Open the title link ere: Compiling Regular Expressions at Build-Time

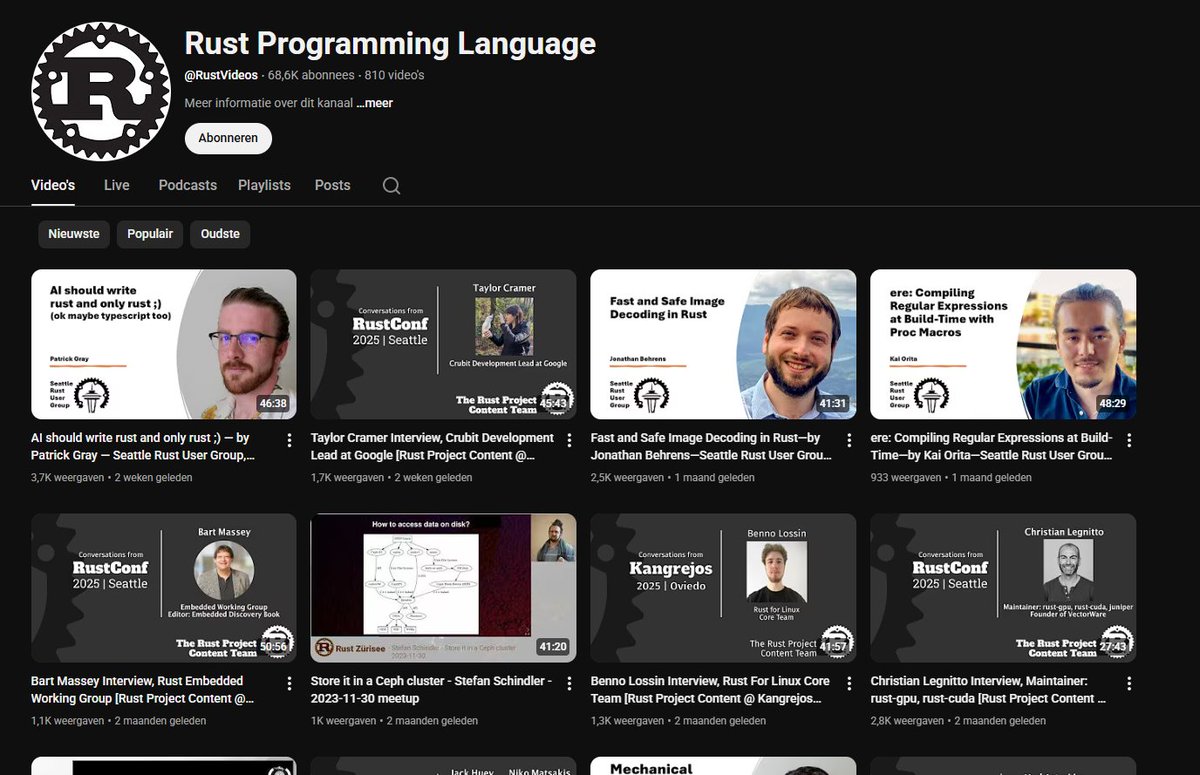(x=991, y=446)
